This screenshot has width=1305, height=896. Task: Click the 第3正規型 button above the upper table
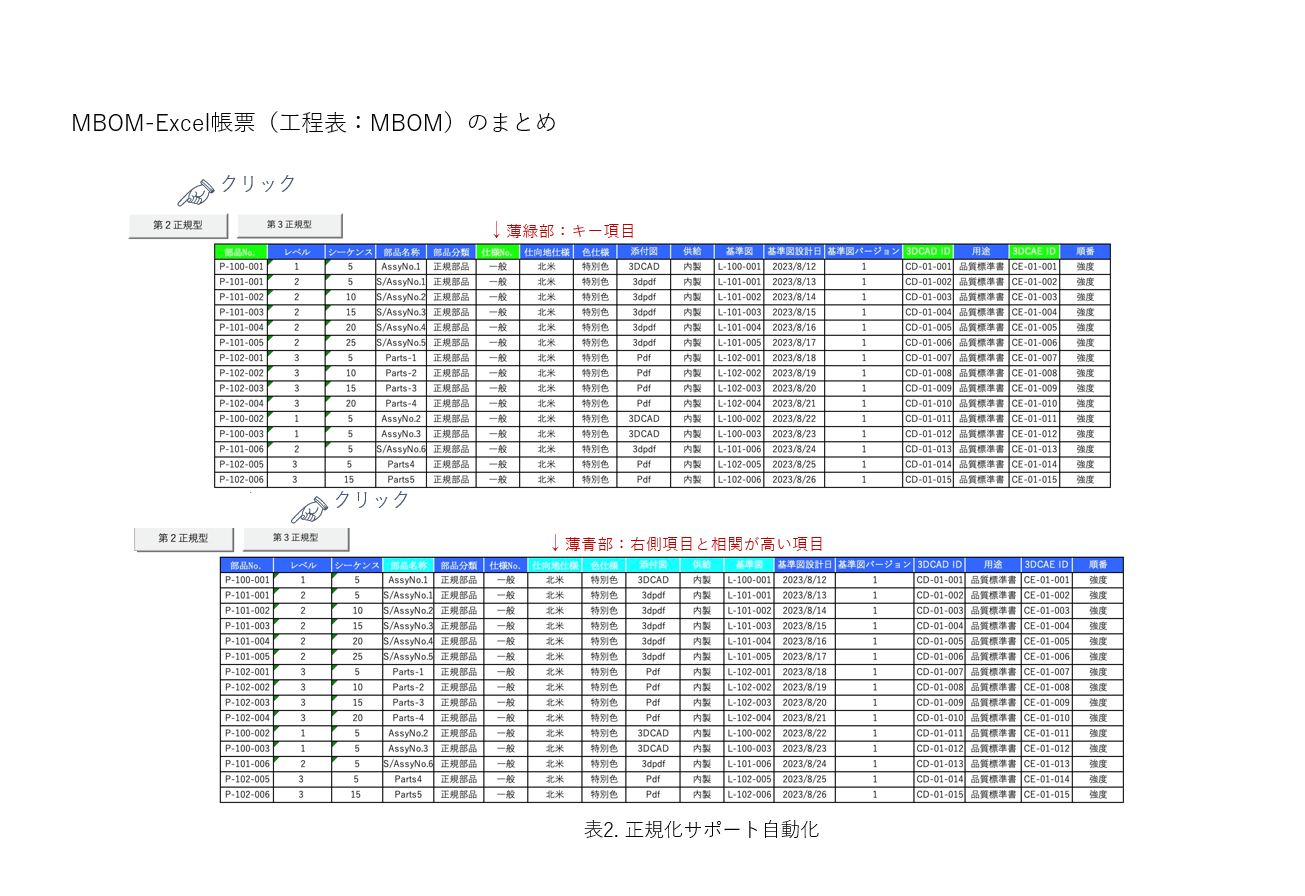coord(289,225)
